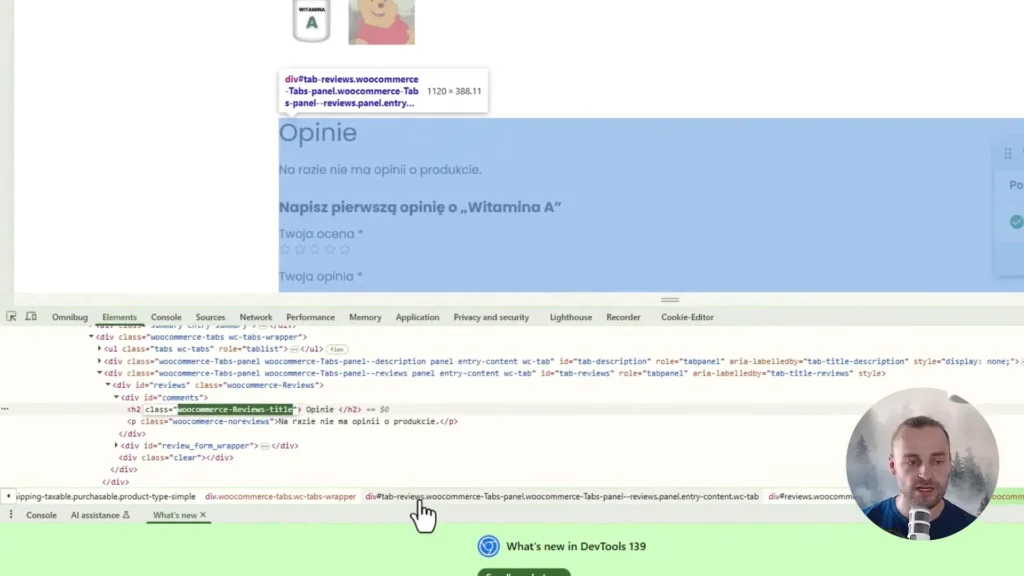The image size is (1024, 576).
Task: Select the h2 woocommerce-Reviews-title line
Action: pos(258,409)
